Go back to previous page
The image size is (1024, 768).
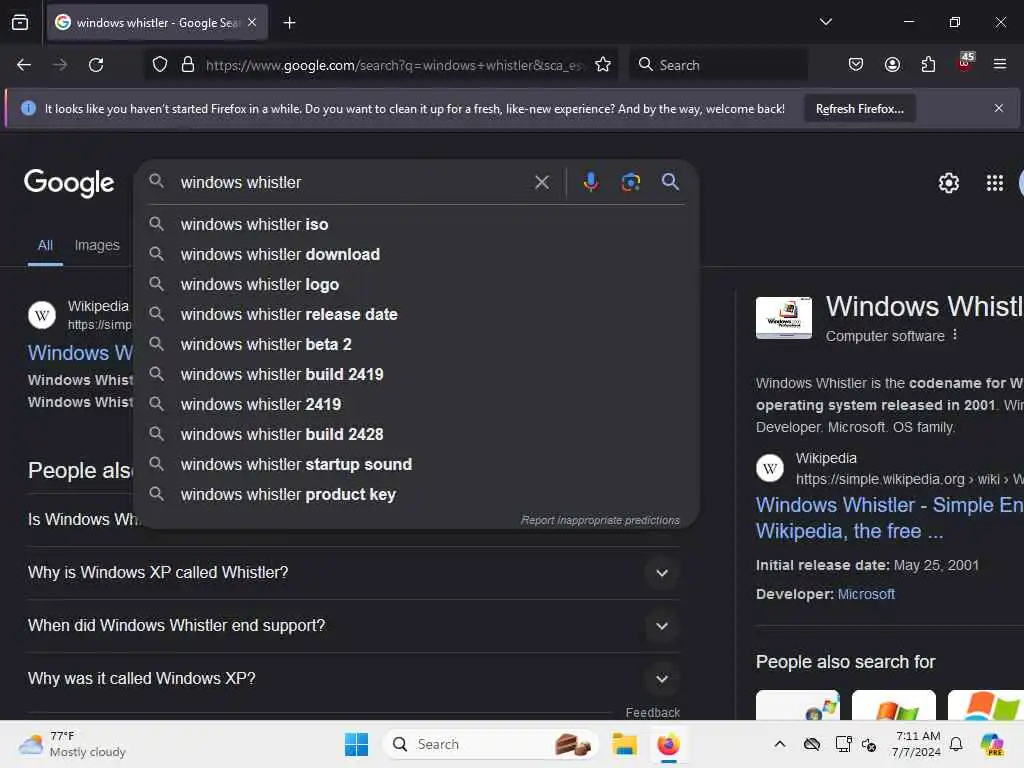pos(24,65)
